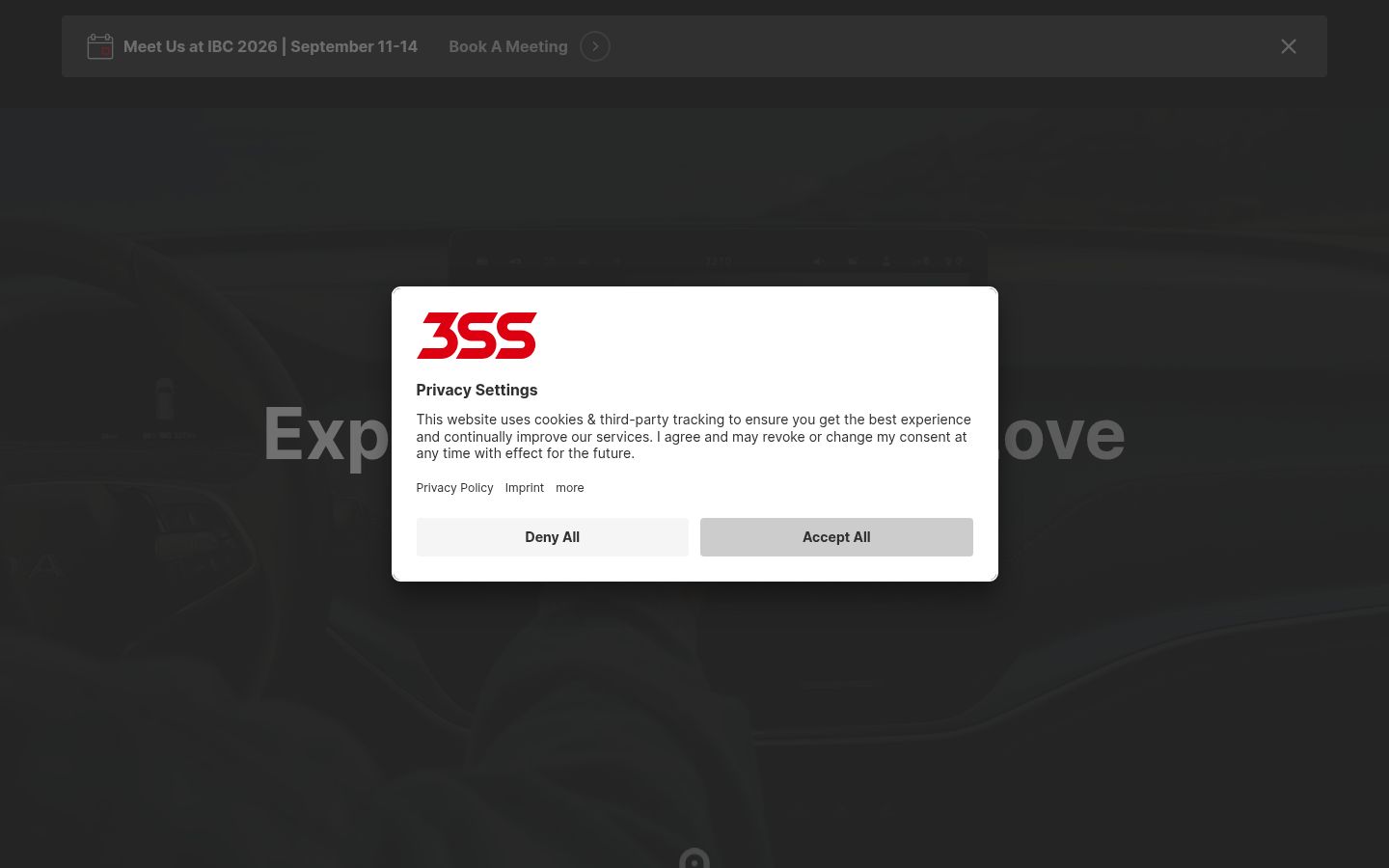
Task: Open the Imprint link
Action: click(525, 488)
